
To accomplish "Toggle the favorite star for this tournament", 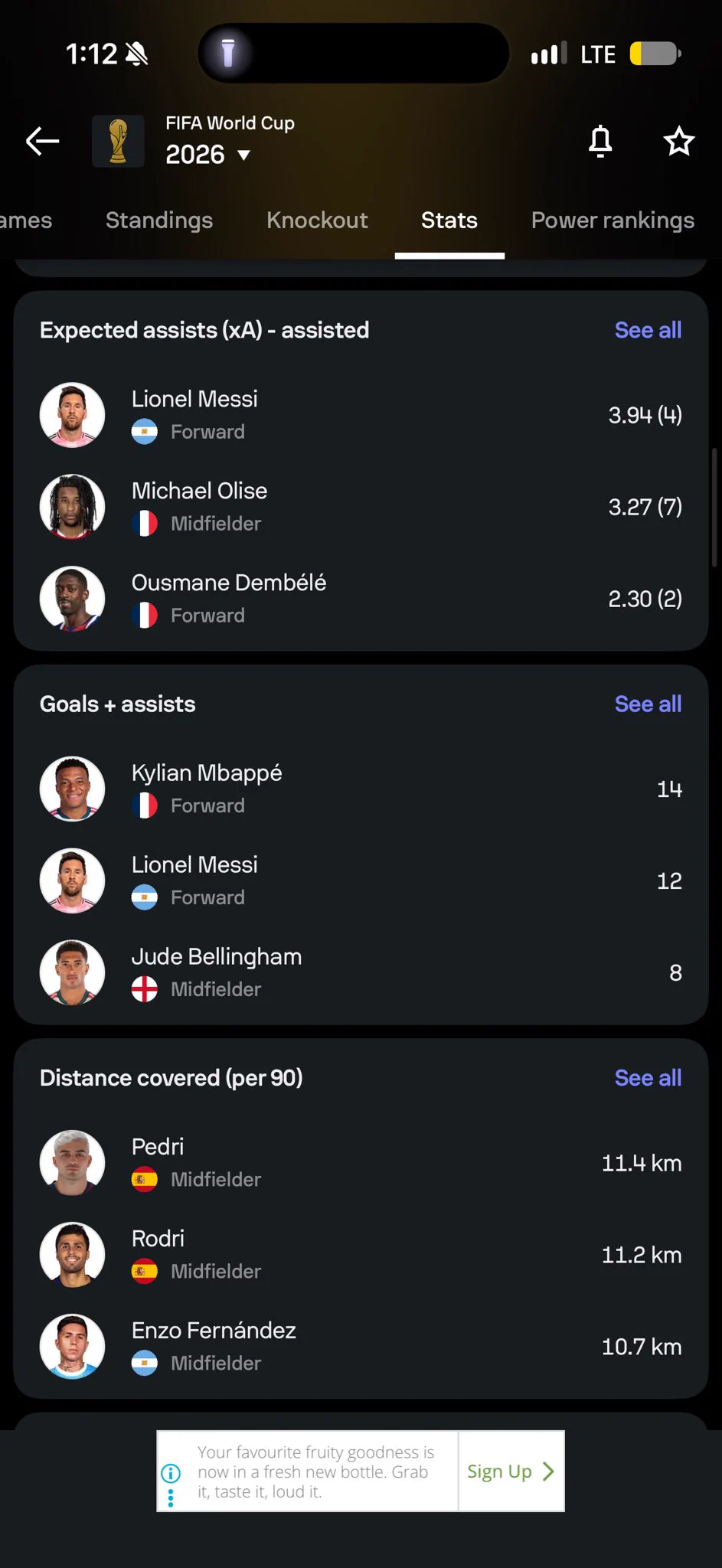I will 678,141.
